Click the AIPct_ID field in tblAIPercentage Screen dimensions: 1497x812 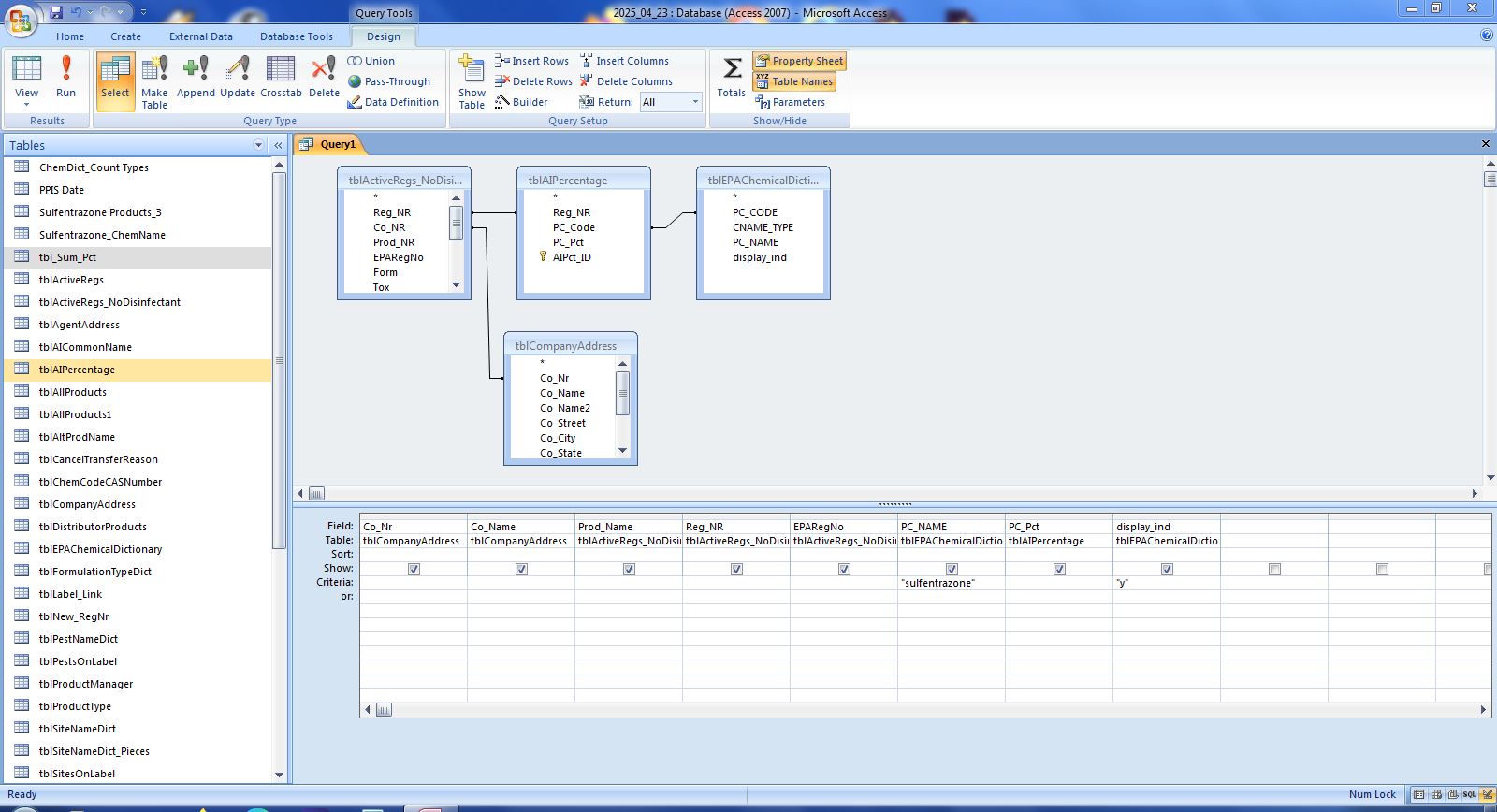[x=572, y=257]
